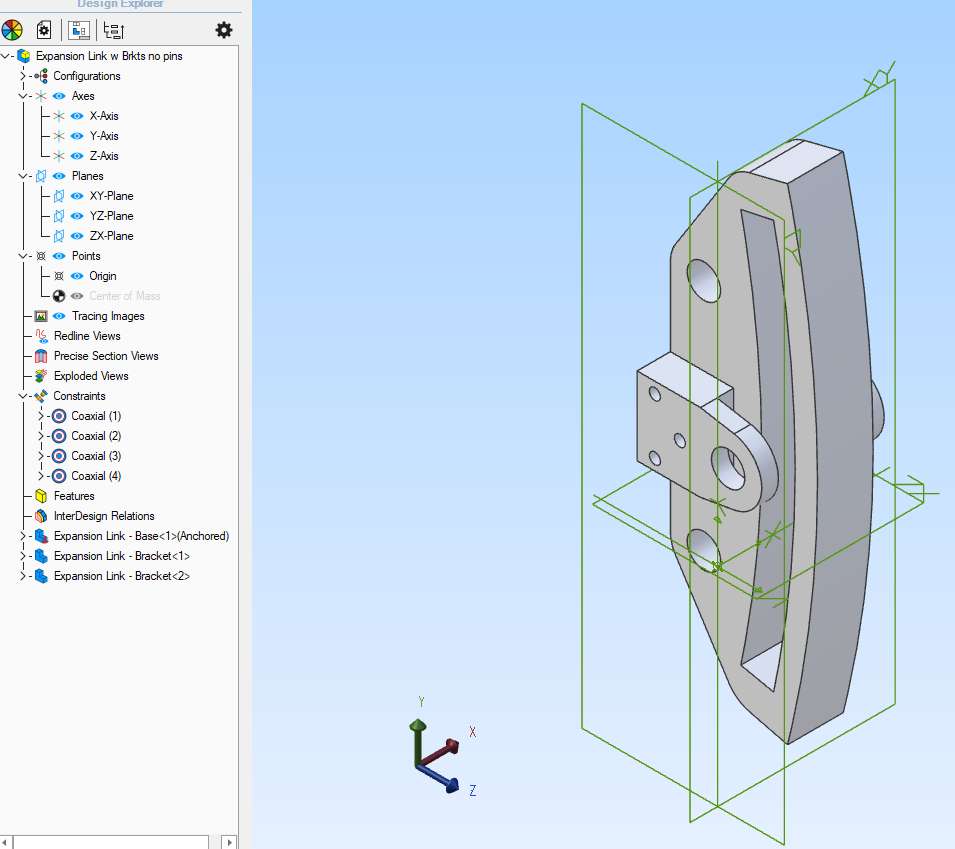Click the structure view toolbar icon
This screenshot has height=849, width=955.
(79, 30)
